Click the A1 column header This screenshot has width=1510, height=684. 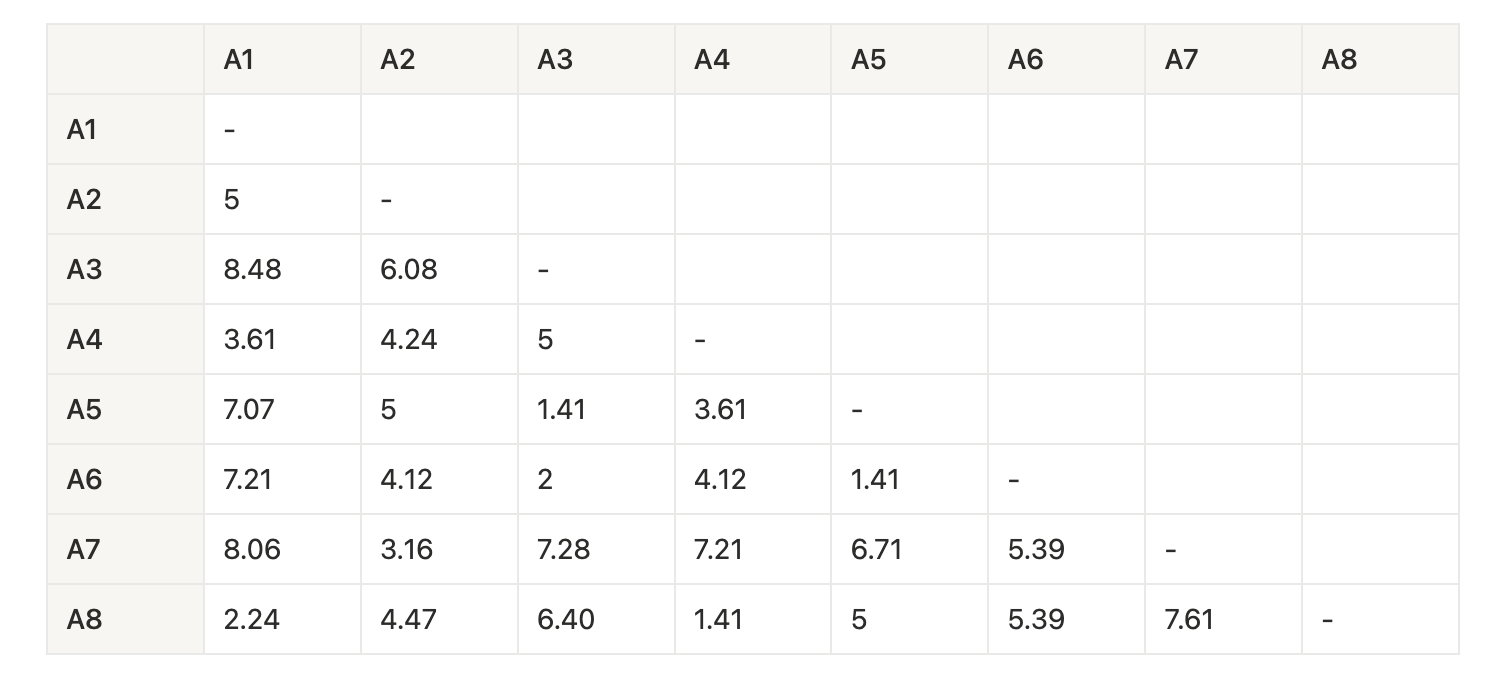[239, 60]
